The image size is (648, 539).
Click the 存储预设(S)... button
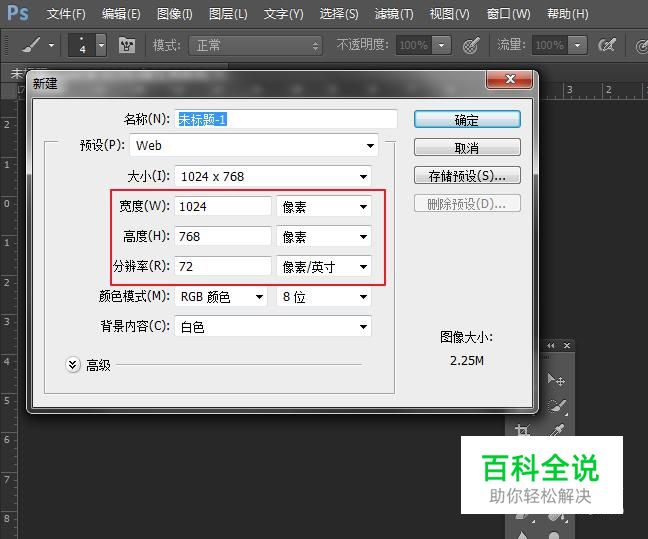pos(467,176)
